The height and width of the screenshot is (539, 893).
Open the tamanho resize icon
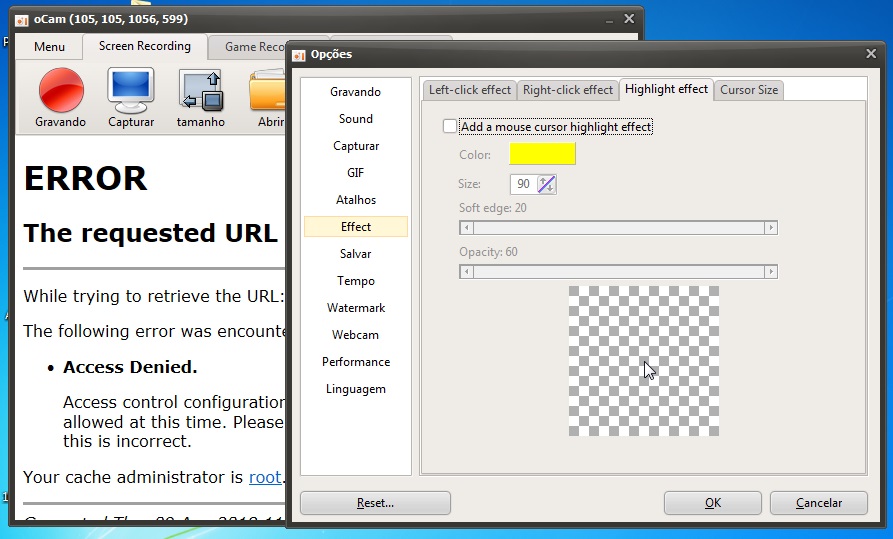point(200,90)
